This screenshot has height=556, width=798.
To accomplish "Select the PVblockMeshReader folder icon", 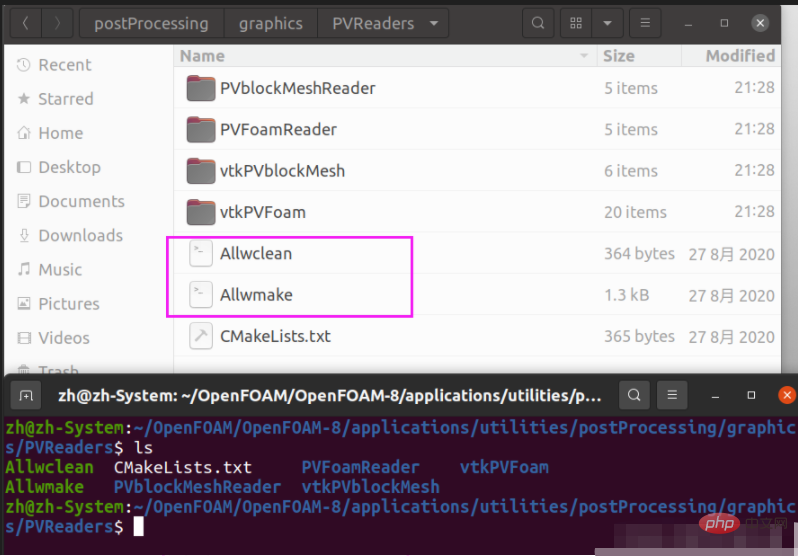I will (201, 88).
